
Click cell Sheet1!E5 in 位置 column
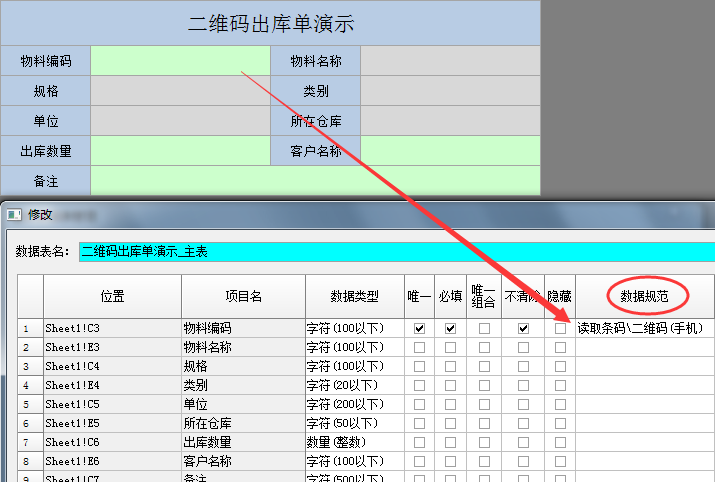(112, 423)
